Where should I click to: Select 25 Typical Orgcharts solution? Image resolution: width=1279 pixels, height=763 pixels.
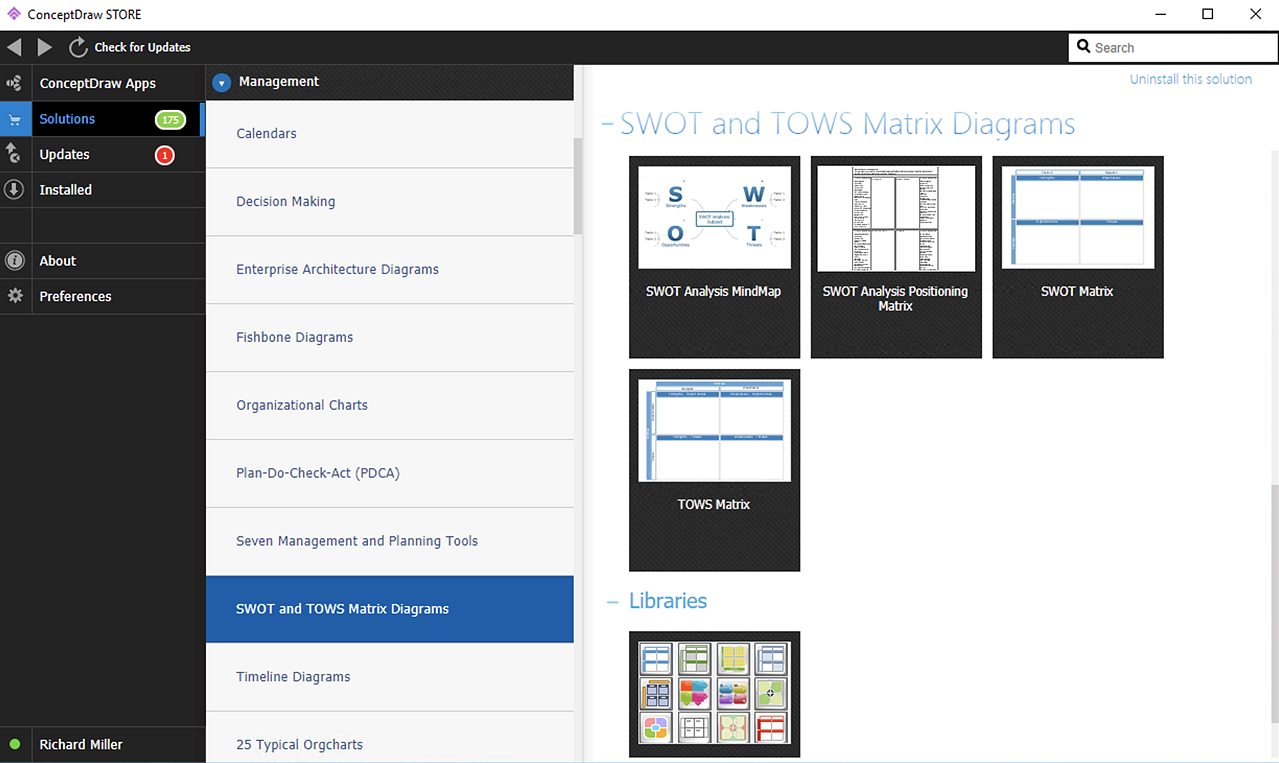pos(390,738)
